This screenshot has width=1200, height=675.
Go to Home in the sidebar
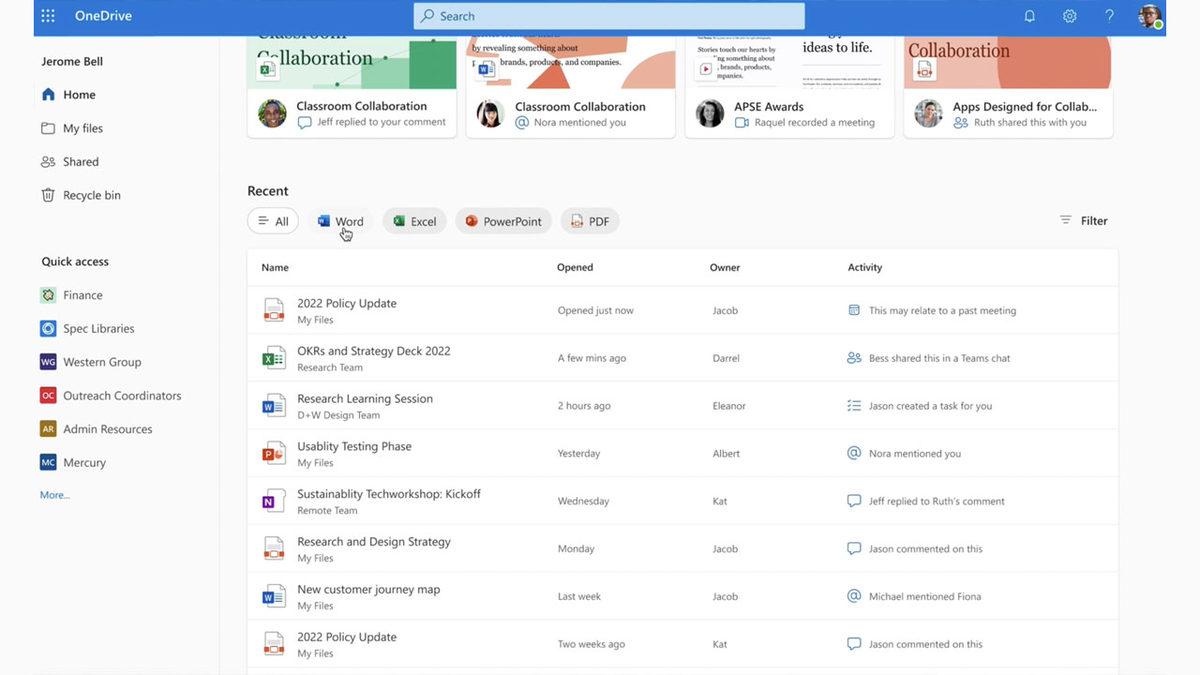[80, 94]
